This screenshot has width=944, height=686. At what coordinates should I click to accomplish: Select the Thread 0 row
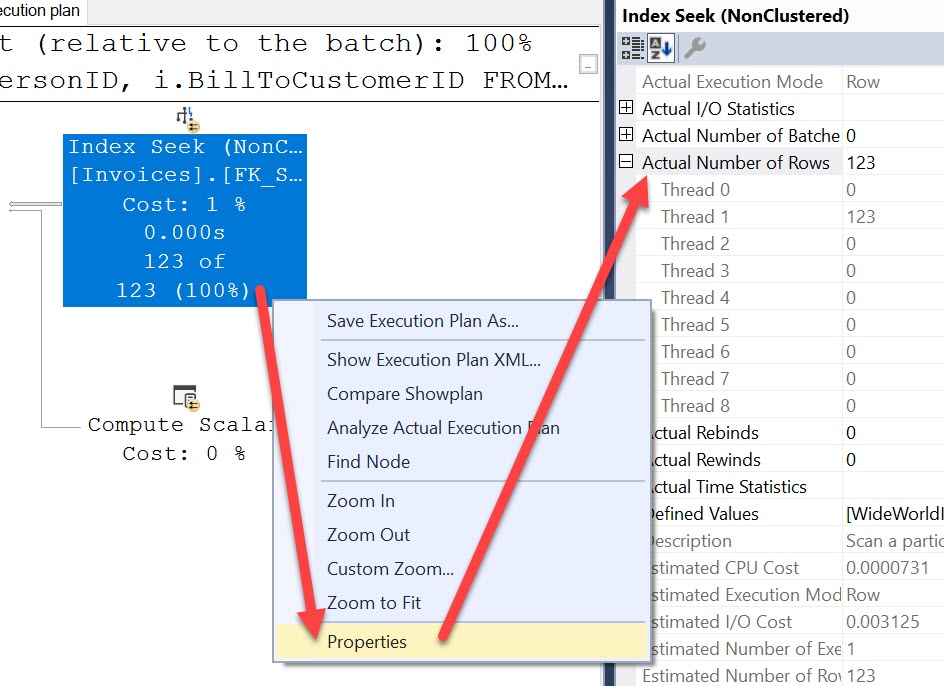click(x=790, y=189)
